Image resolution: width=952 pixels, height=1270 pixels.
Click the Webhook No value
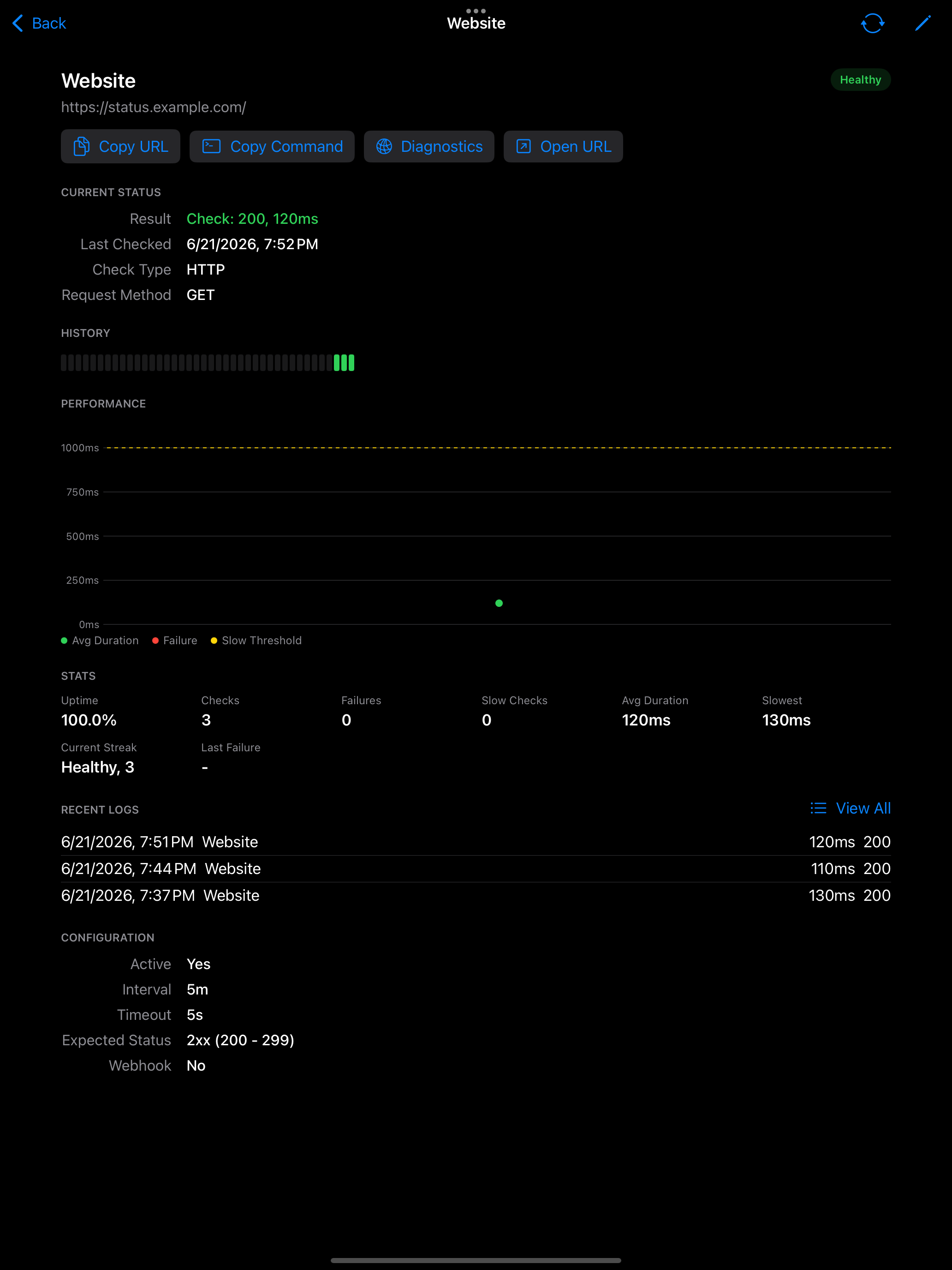click(196, 1065)
